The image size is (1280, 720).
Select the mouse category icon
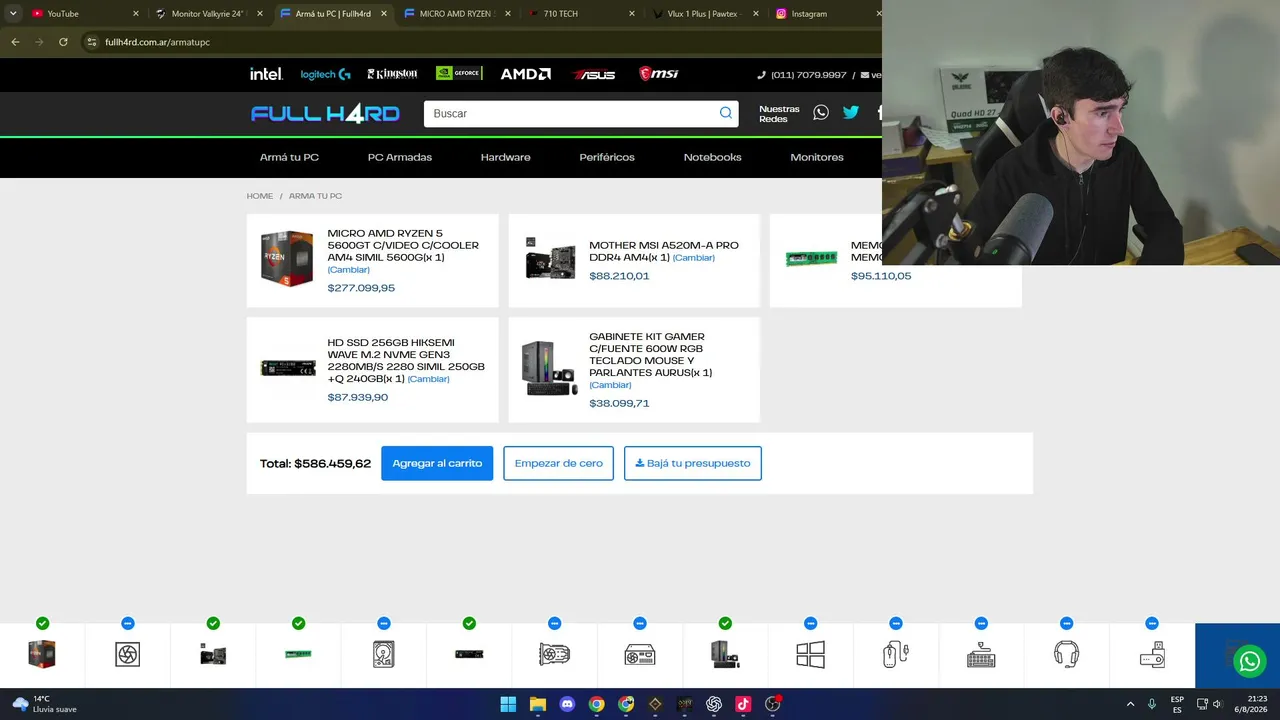pyautogui.click(x=896, y=654)
